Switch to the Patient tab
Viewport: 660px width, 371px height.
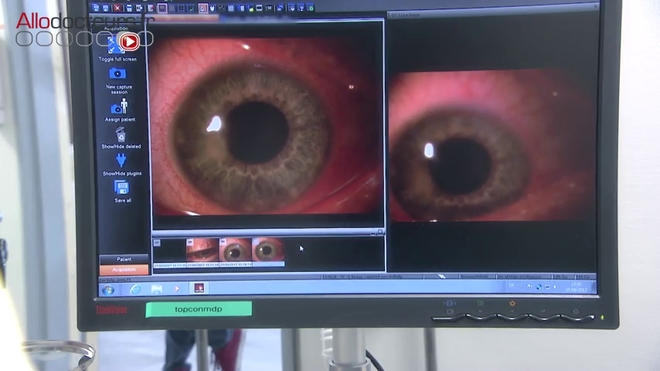point(124,259)
